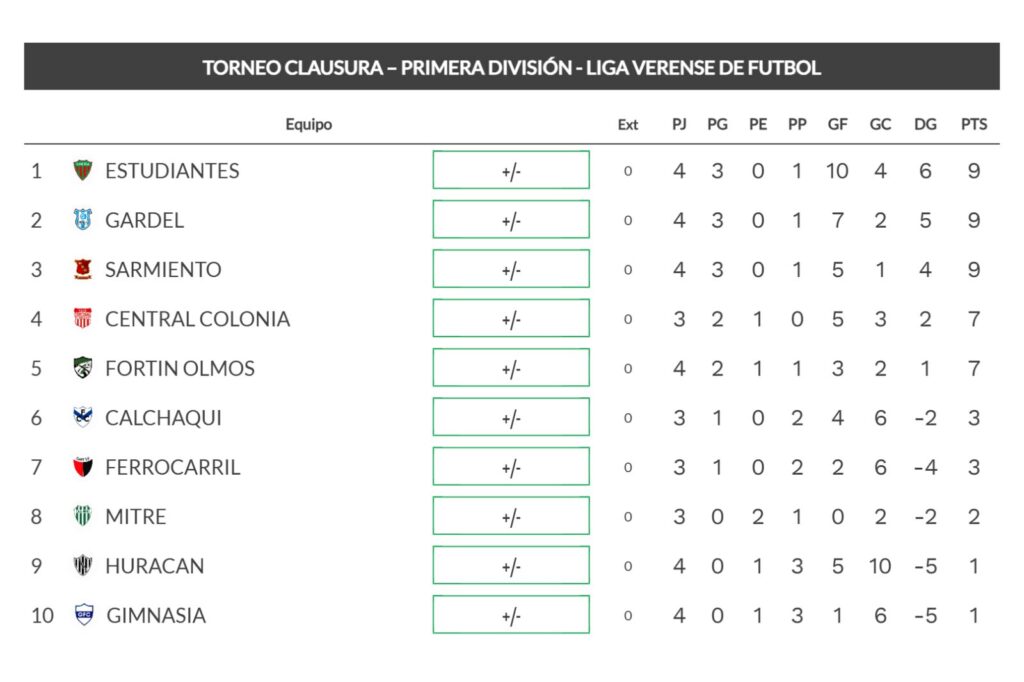Screen dimensions: 1024x682
Task: Click the Central Colonia crest icon
Action: pos(83,319)
